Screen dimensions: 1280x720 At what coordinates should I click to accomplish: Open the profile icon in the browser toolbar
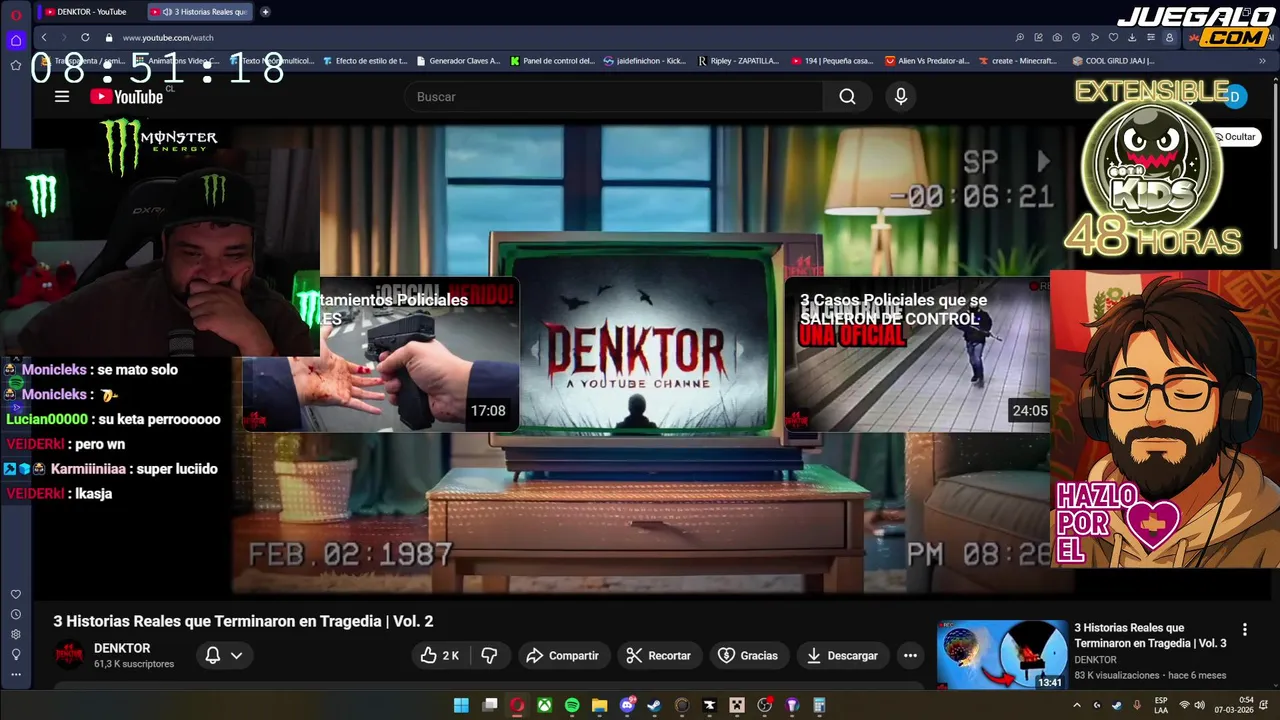point(1169,37)
